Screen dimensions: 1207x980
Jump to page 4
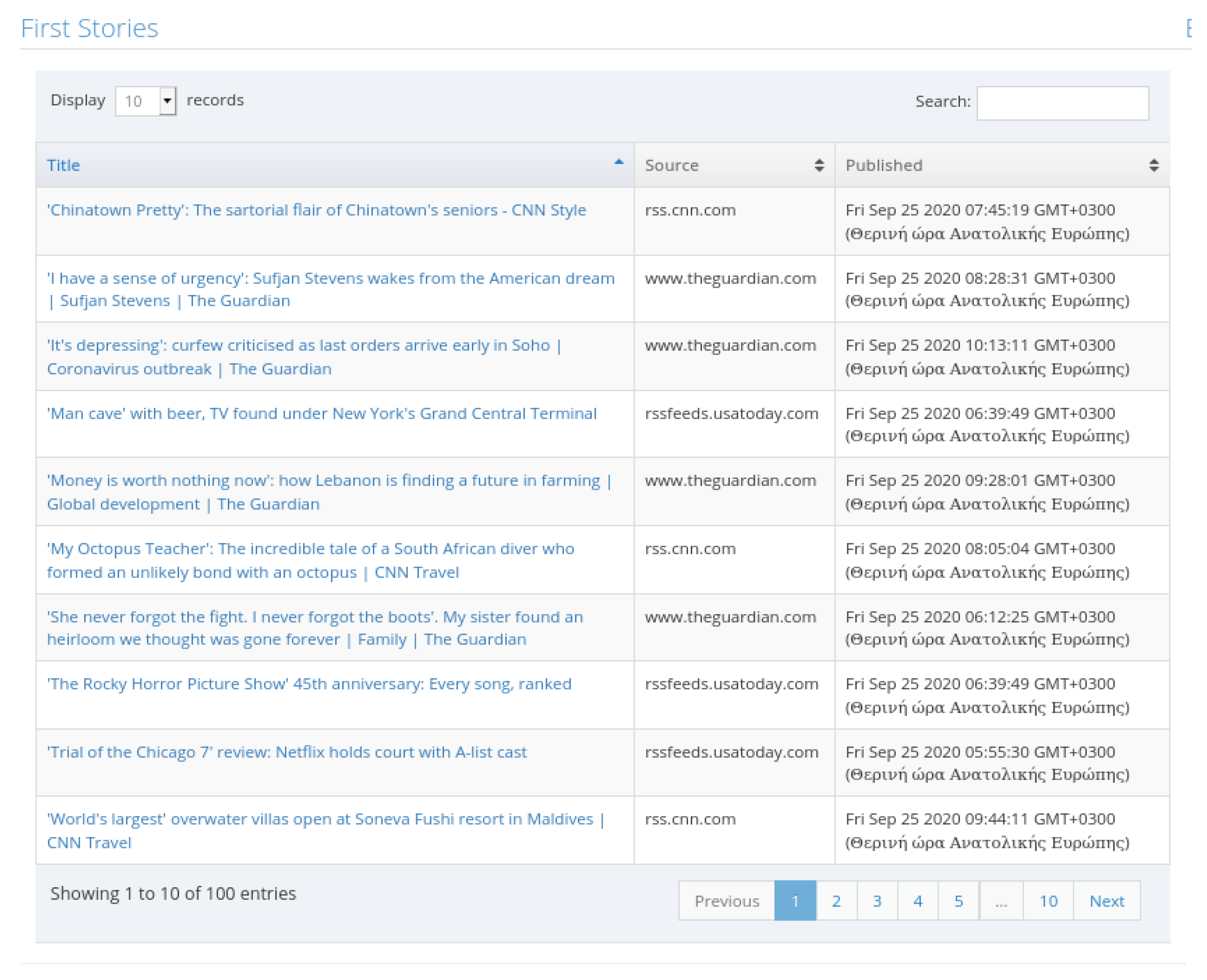(x=917, y=900)
